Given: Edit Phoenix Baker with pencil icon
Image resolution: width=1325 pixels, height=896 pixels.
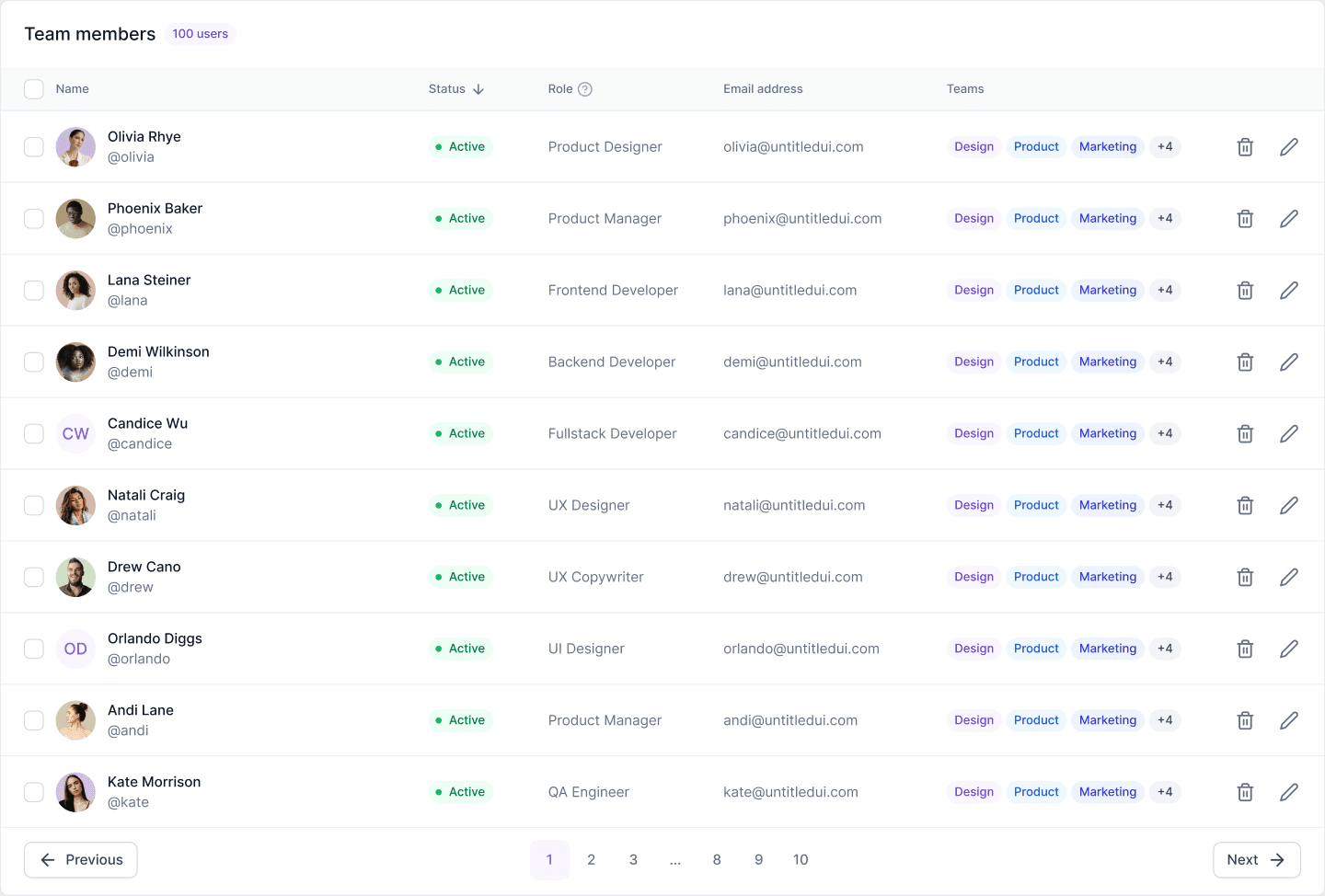Looking at the screenshot, I should click(x=1289, y=219).
